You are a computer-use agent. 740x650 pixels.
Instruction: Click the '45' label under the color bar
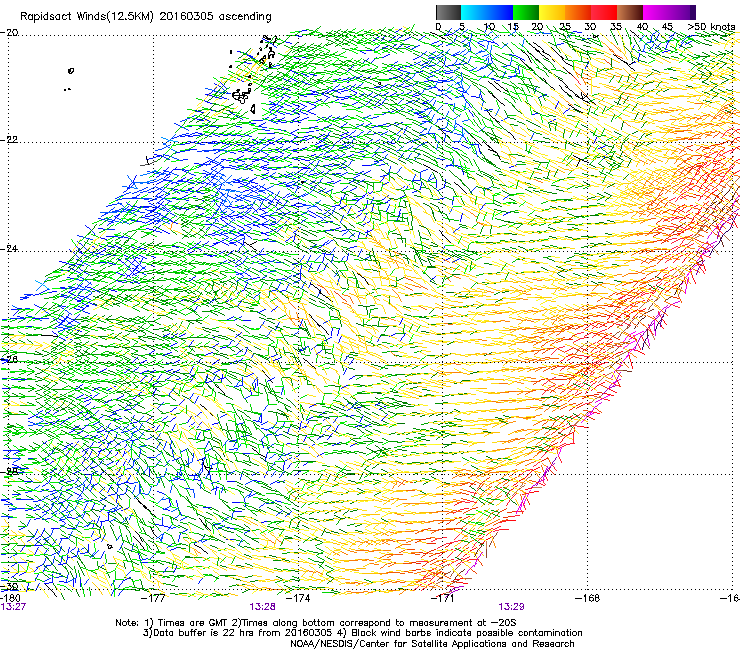coord(667,27)
